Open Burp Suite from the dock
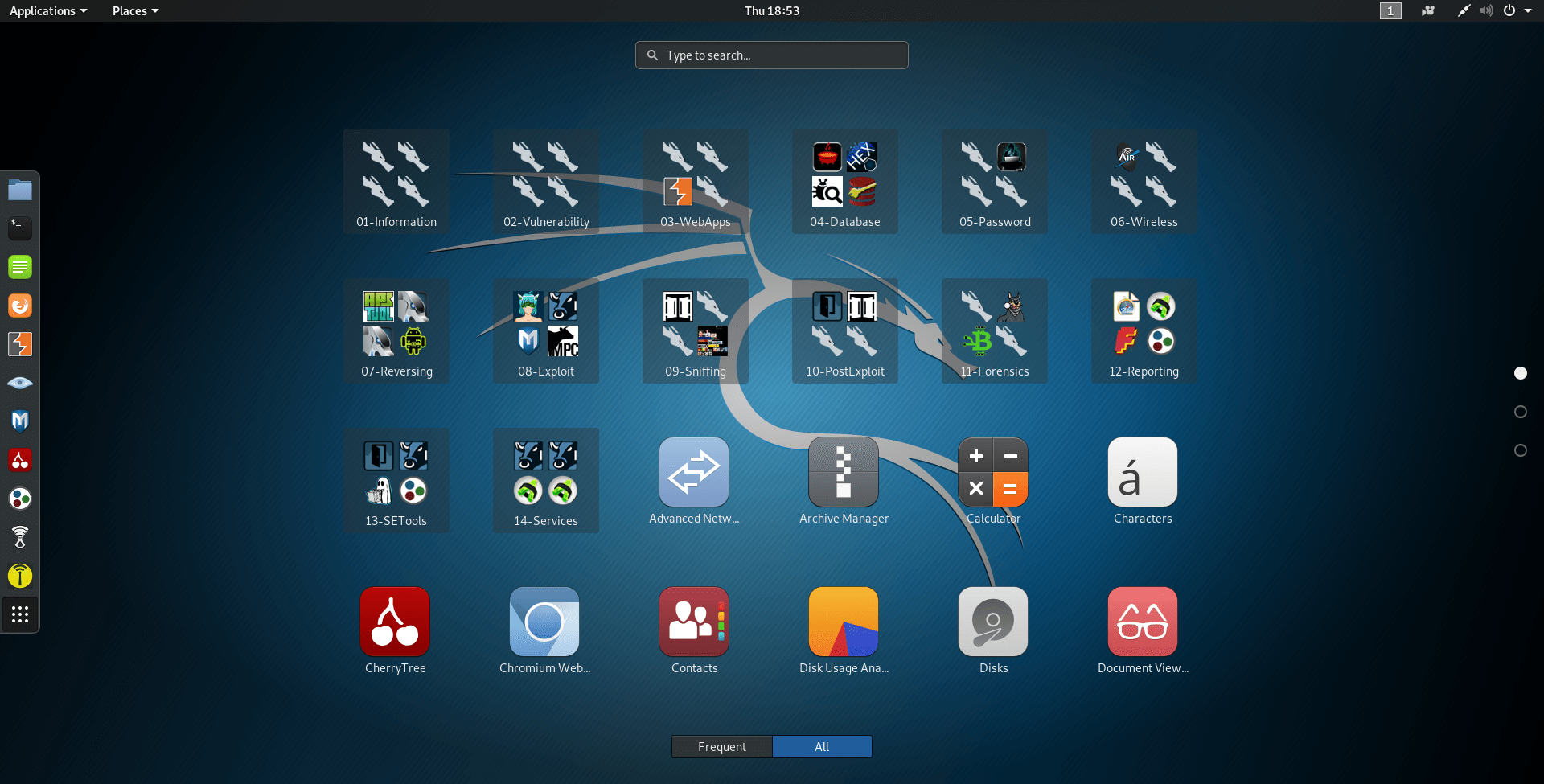Viewport: 1544px width, 784px height. [20, 344]
